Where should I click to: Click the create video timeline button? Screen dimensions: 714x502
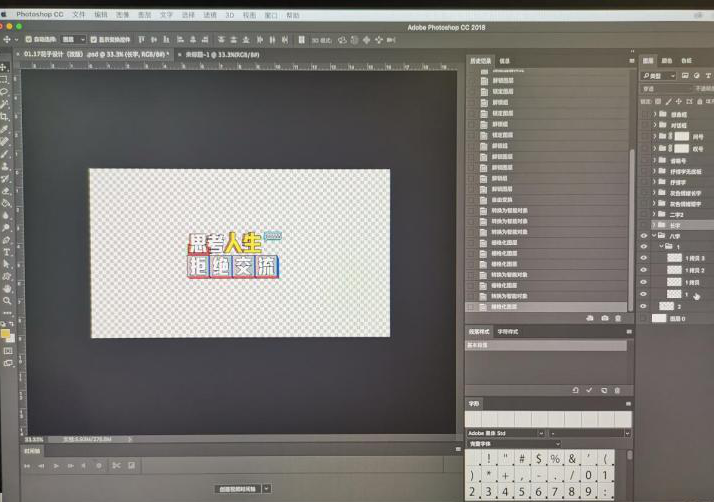(239, 488)
